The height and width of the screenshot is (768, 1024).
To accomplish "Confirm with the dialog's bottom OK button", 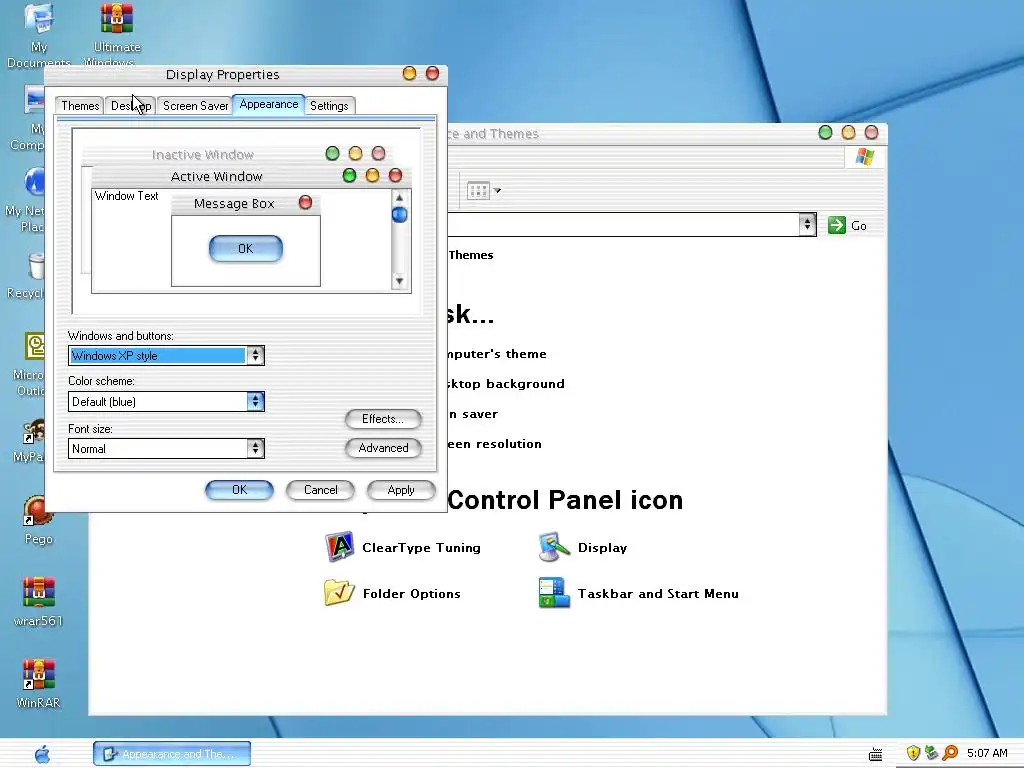I will coord(239,490).
